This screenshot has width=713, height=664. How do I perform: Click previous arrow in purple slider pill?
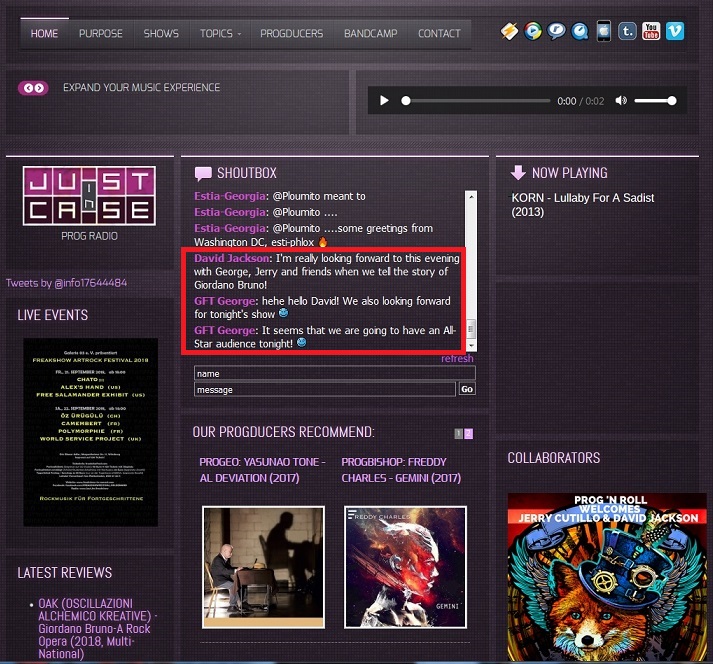point(28,88)
